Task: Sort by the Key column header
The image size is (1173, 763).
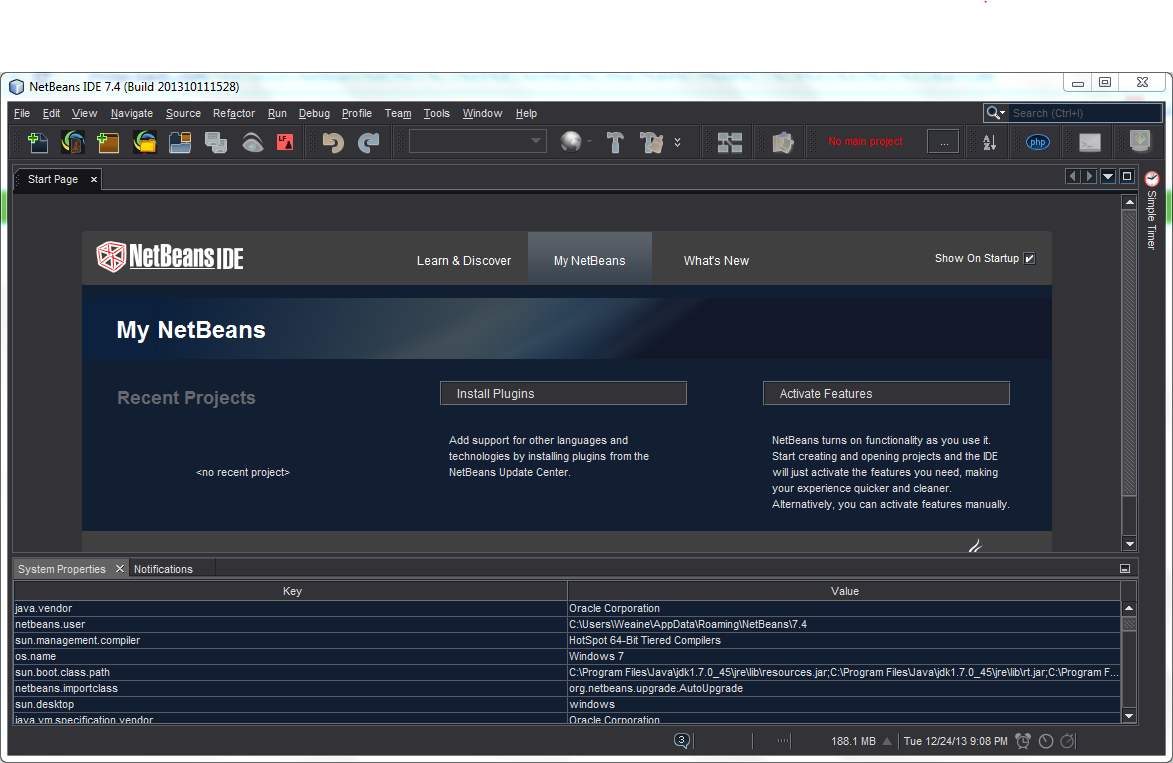Action: tap(291, 591)
